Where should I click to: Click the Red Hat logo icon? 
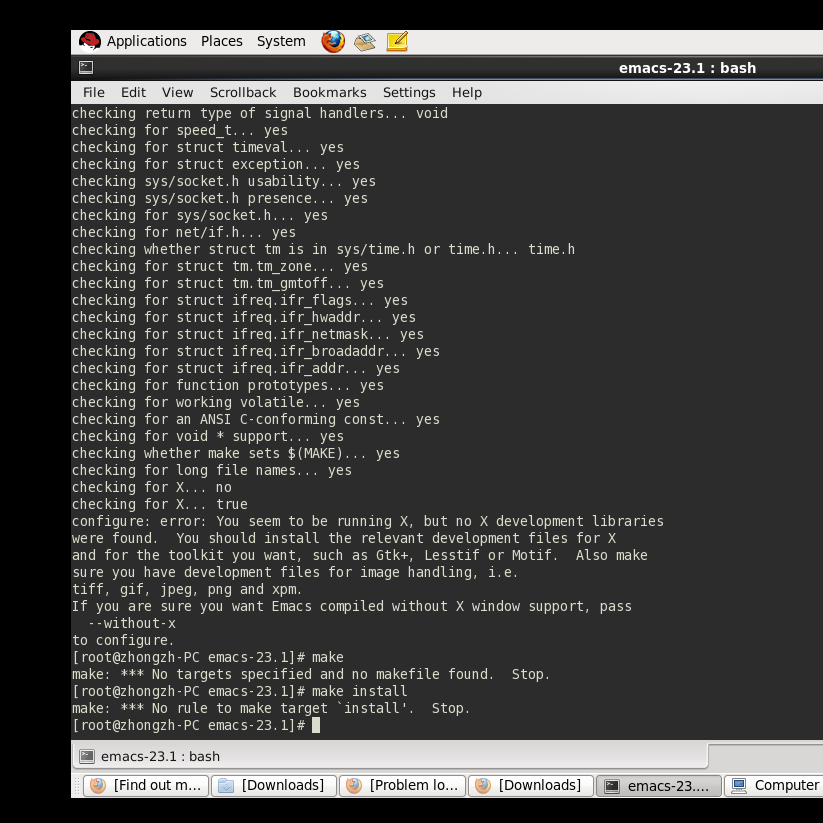[90, 41]
